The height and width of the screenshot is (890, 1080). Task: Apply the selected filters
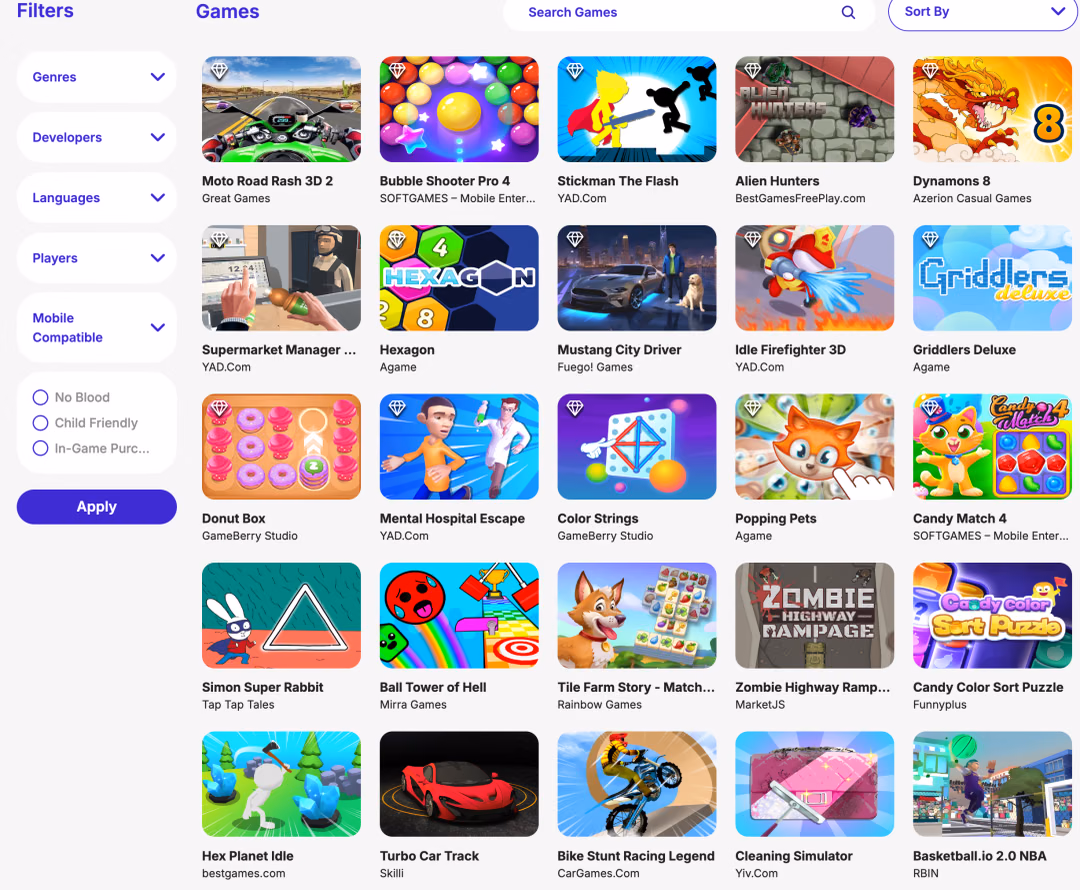(x=96, y=507)
